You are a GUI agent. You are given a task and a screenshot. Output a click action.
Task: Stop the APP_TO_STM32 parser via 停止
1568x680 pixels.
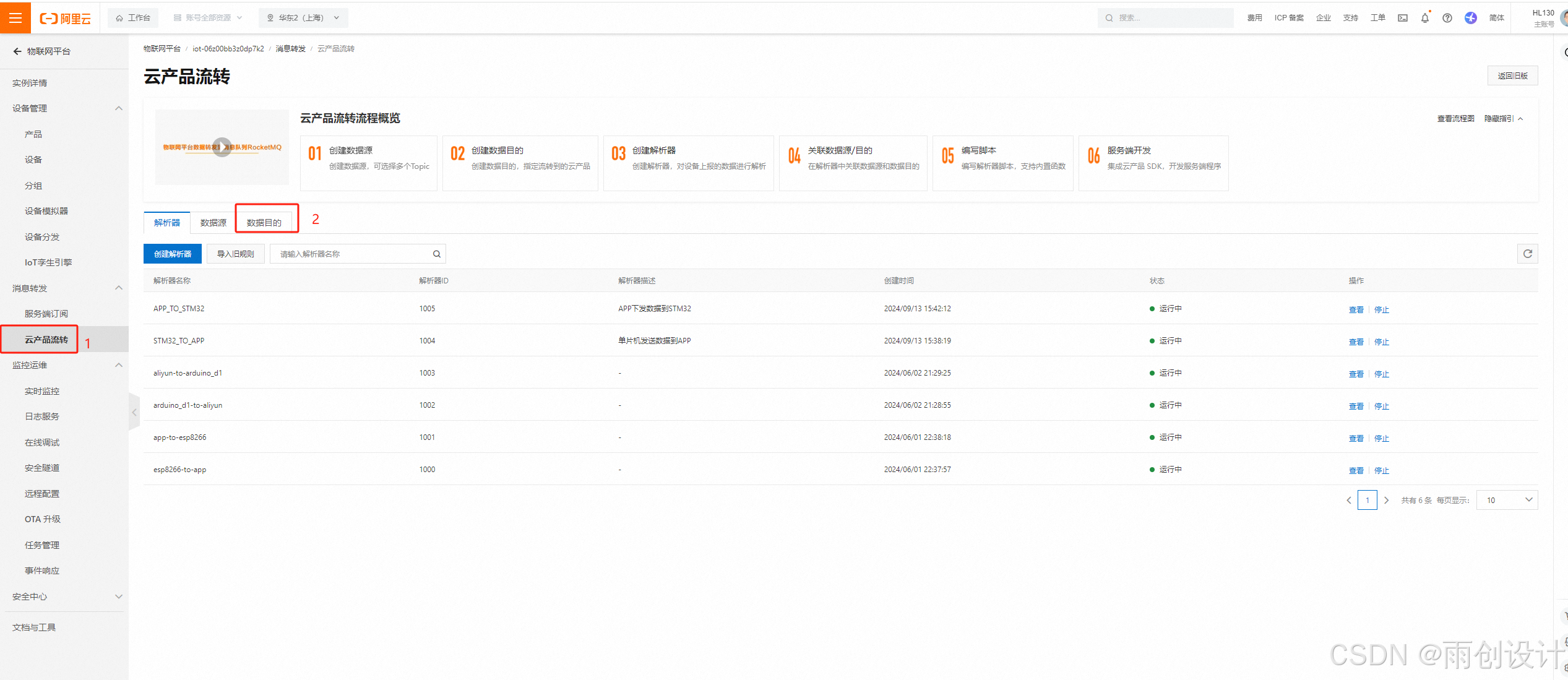point(1381,309)
